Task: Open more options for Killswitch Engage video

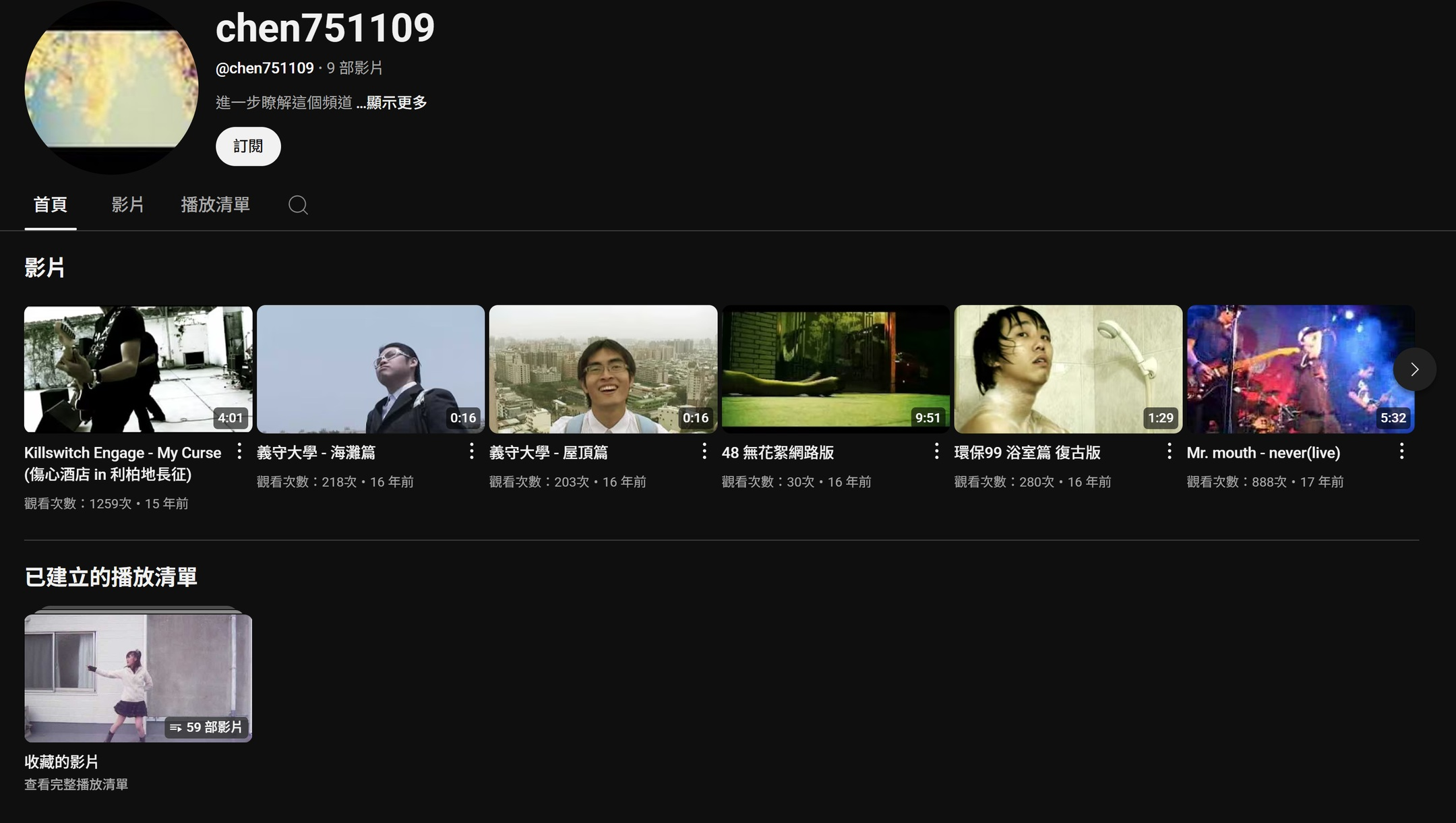Action: [239, 452]
